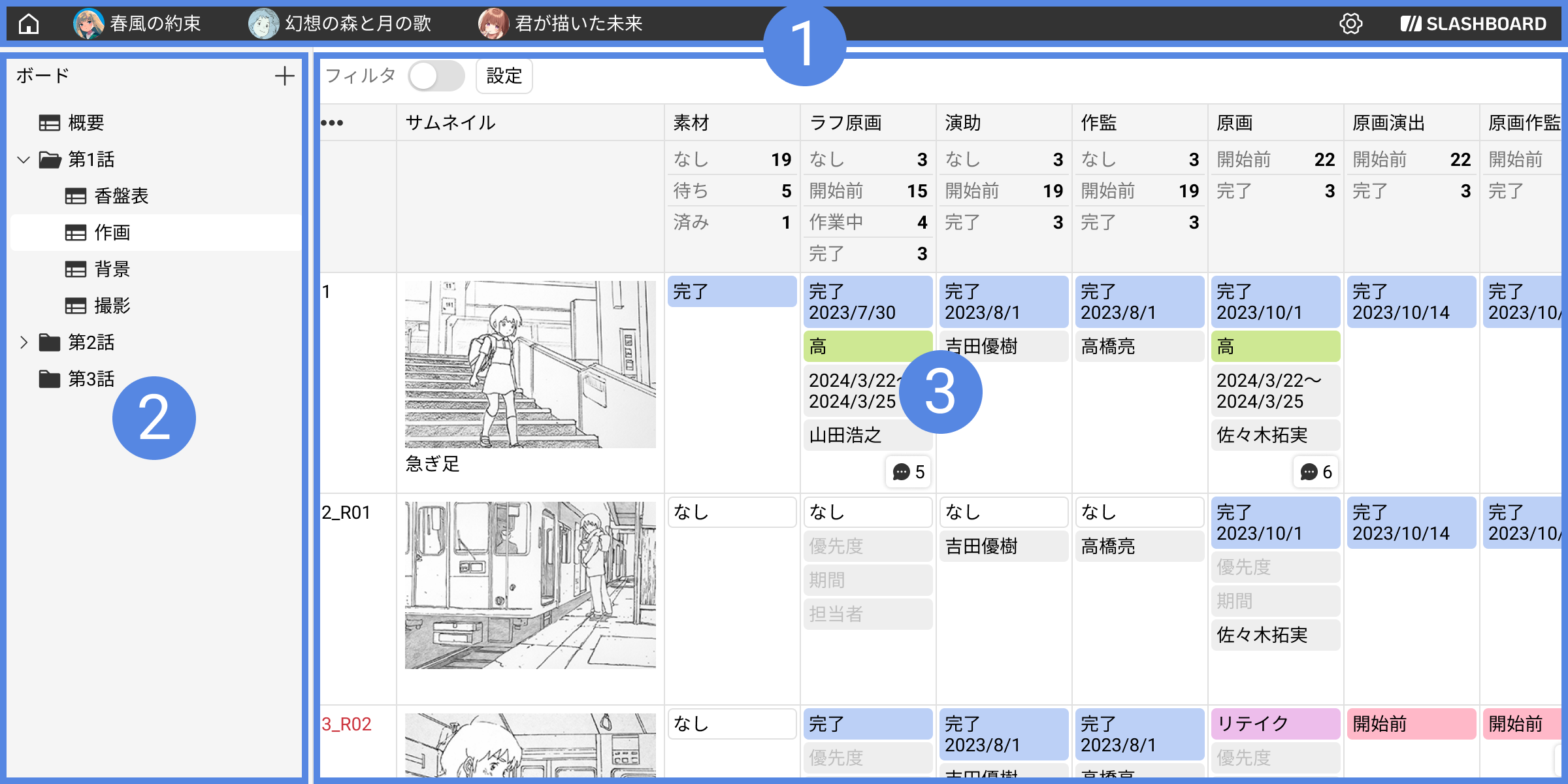Click the board icon beside 概要
Image resolution: width=1568 pixels, height=784 pixels.
point(49,122)
